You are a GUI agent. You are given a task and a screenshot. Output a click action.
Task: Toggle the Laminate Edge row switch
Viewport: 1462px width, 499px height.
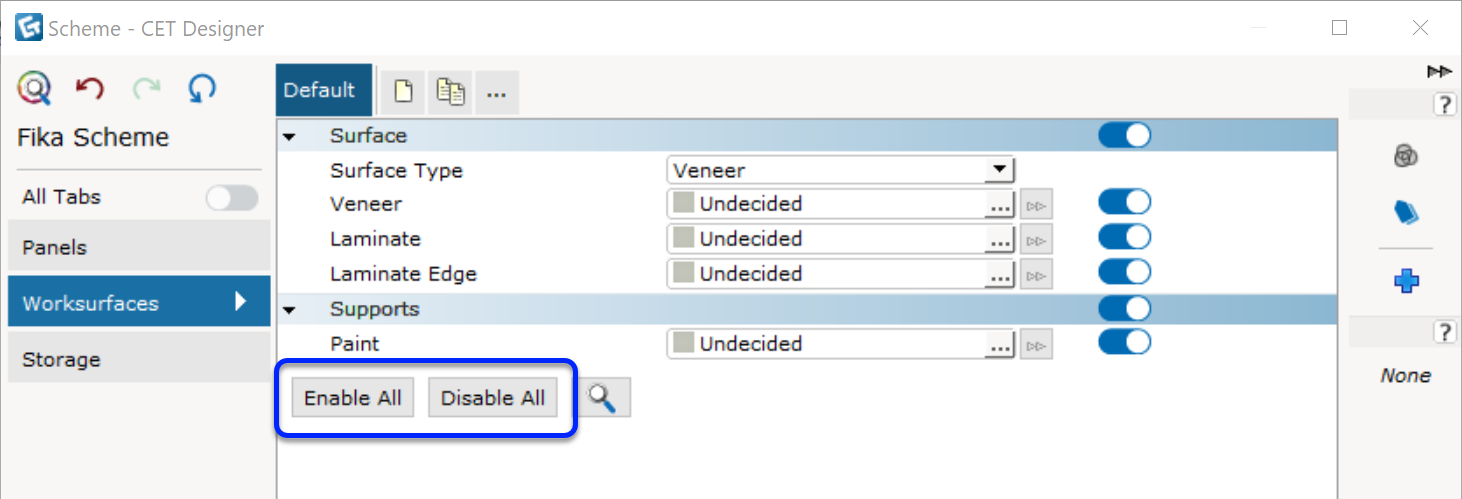coord(1124,273)
